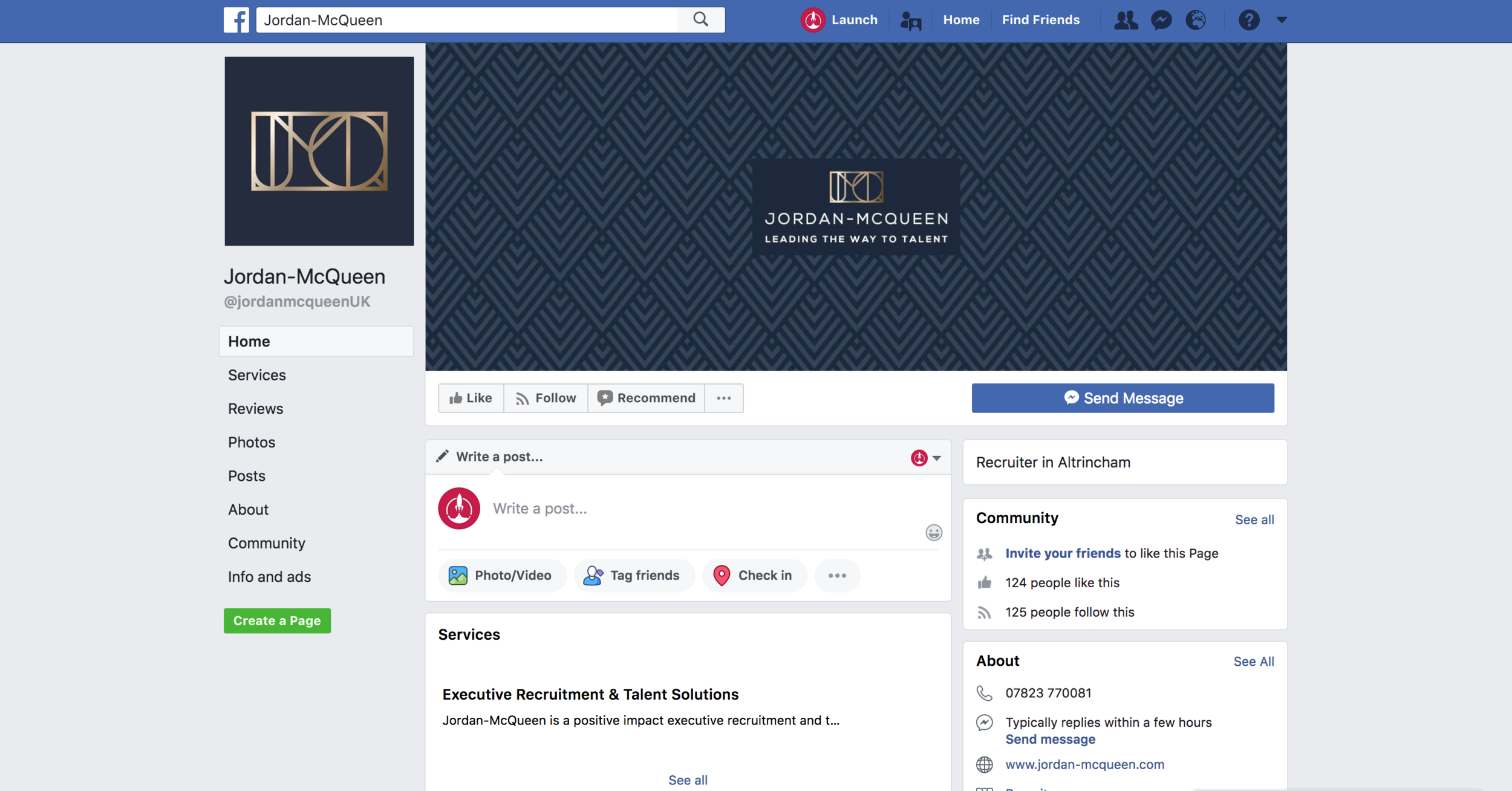Click the phone number 07823 770081
Viewport: 1512px width, 791px height.
1048,693
